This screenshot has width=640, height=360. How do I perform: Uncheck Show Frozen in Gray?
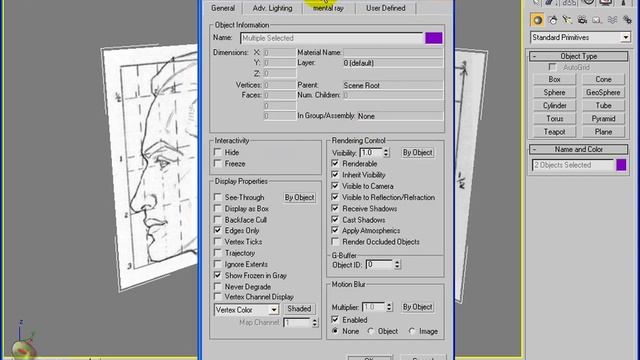coord(218,276)
